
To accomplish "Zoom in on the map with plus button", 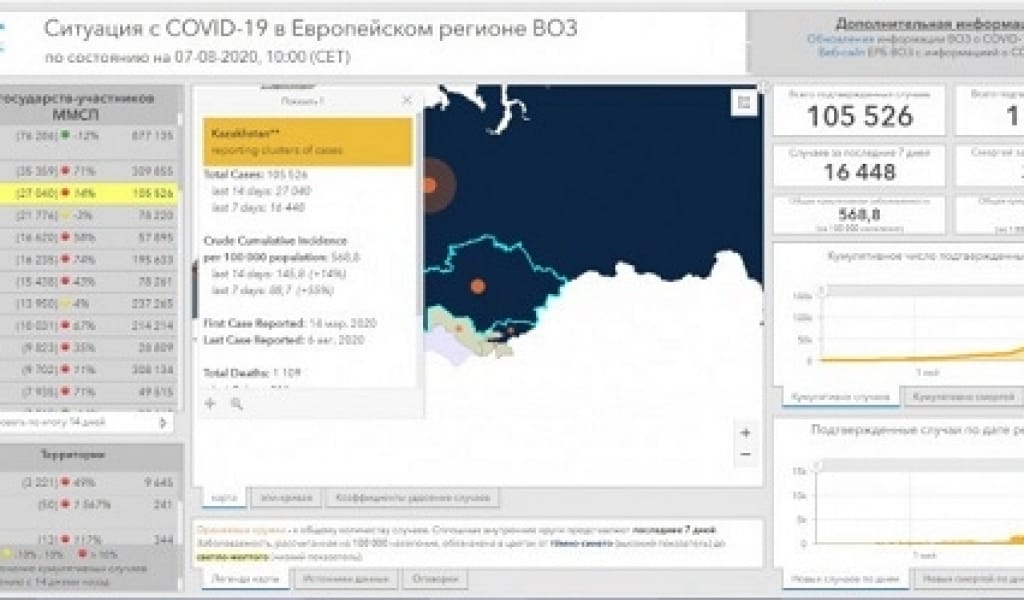I will pos(745,433).
